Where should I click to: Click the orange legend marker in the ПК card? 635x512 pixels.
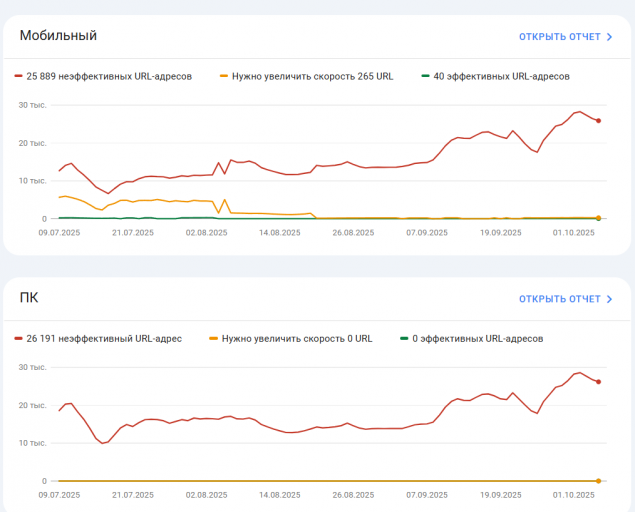214,339
